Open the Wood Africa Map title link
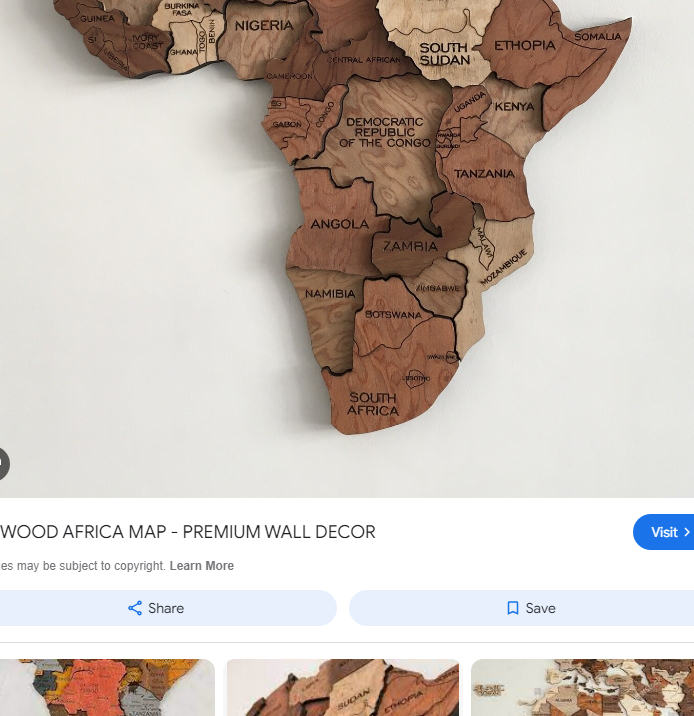Screen dimensions: 694x716 tap(188, 532)
